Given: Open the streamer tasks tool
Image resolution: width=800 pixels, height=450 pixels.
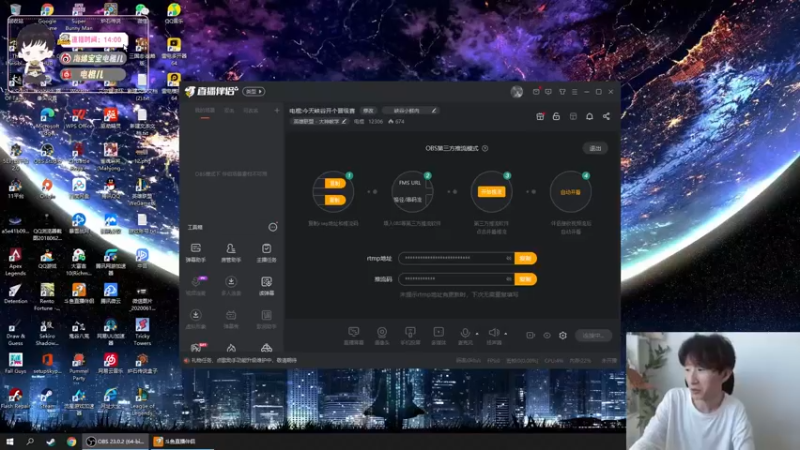Looking at the screenshot, I should pos(266,253).
